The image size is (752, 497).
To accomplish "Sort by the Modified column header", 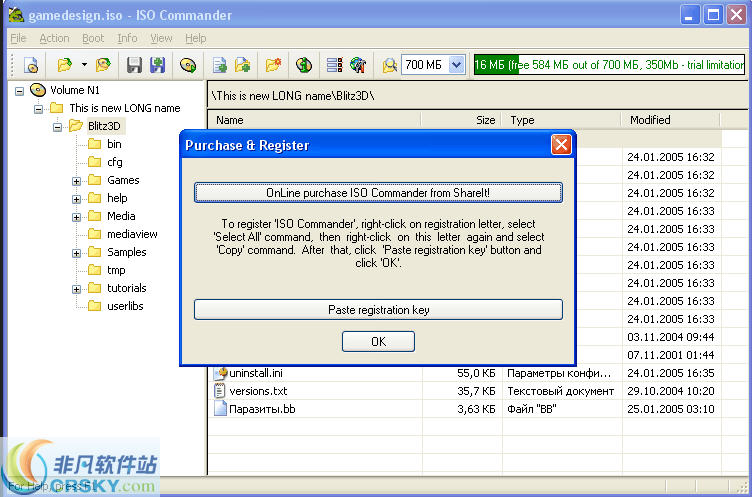I will [x=670, y=120].
